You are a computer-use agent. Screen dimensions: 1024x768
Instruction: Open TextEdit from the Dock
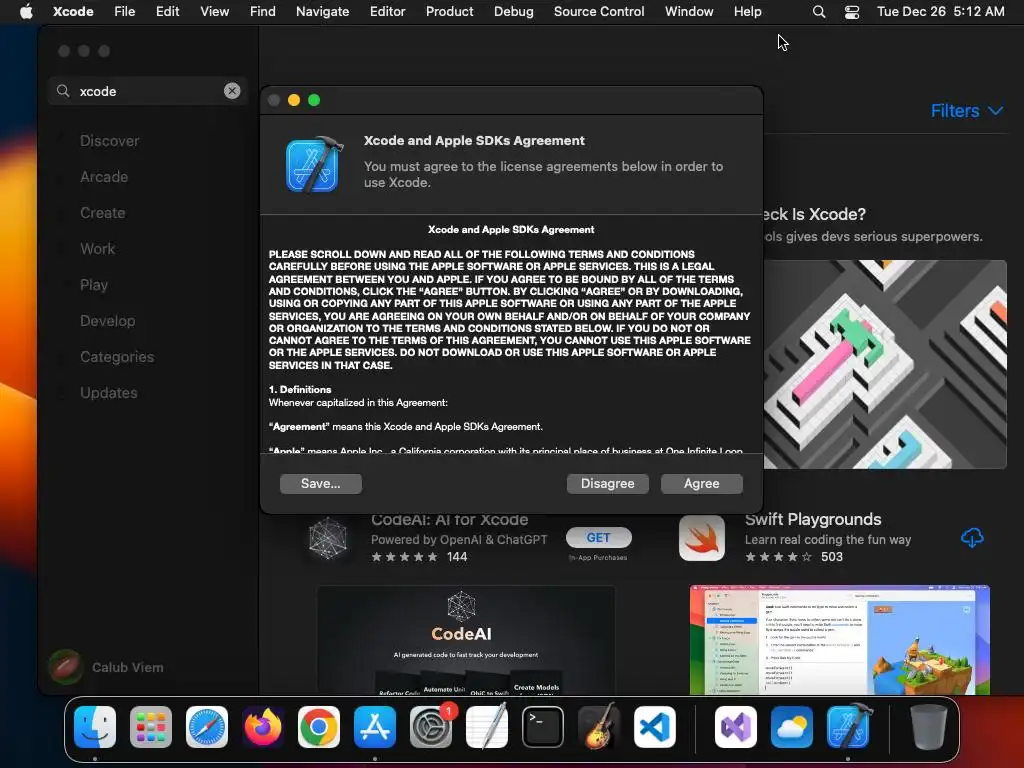click(x=487, y=727)
